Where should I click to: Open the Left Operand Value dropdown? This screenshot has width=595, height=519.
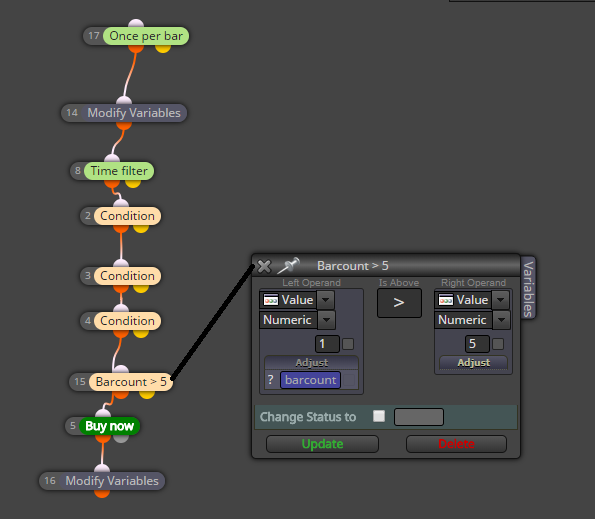[326, 300]
